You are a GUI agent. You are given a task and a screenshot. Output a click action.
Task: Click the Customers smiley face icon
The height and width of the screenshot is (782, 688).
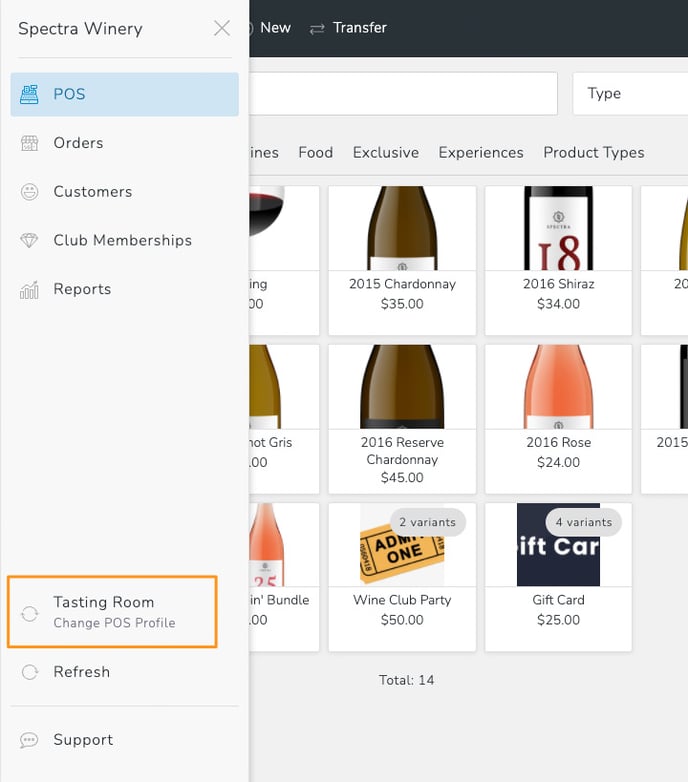tap(29, 192)
